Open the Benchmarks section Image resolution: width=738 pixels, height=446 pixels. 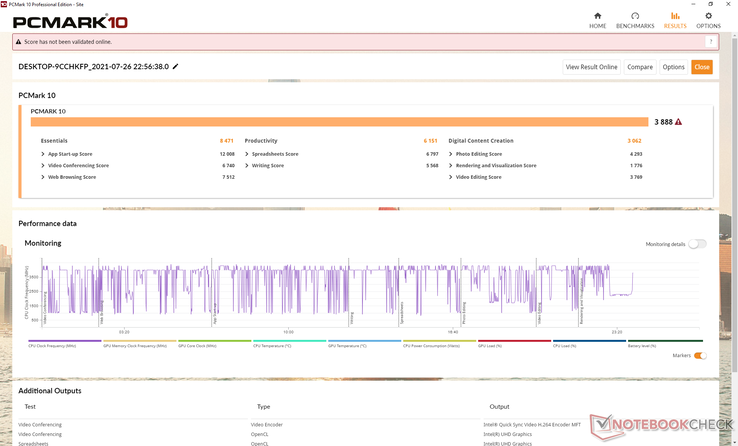coord(635,21)
